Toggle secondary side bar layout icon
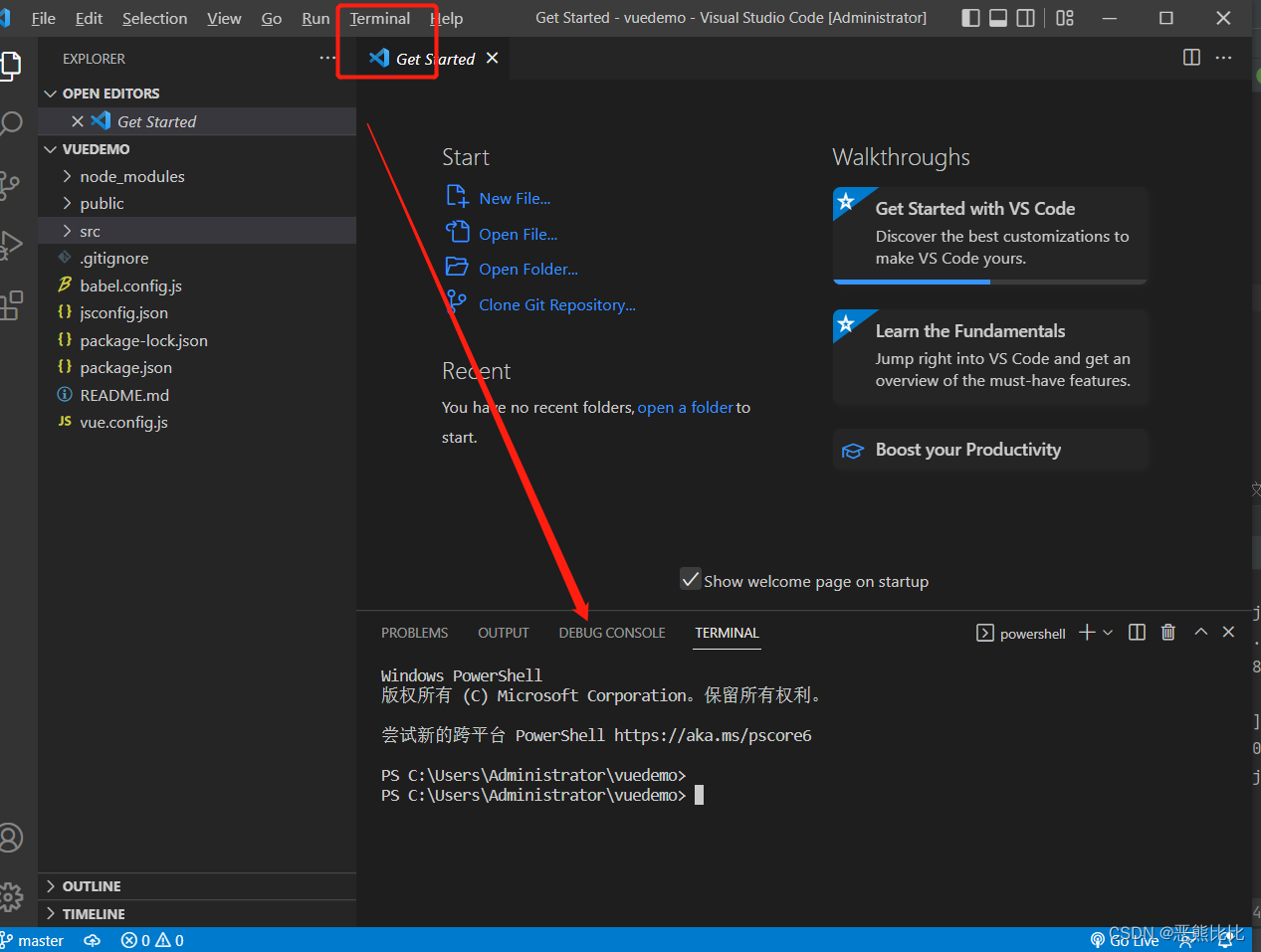The height and width of the screenshot is (952, 1261). tap(1025, 18)
